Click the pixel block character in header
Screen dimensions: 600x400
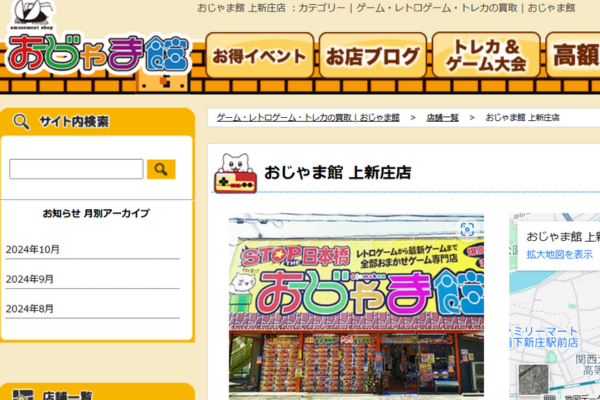tap(163, 82)
